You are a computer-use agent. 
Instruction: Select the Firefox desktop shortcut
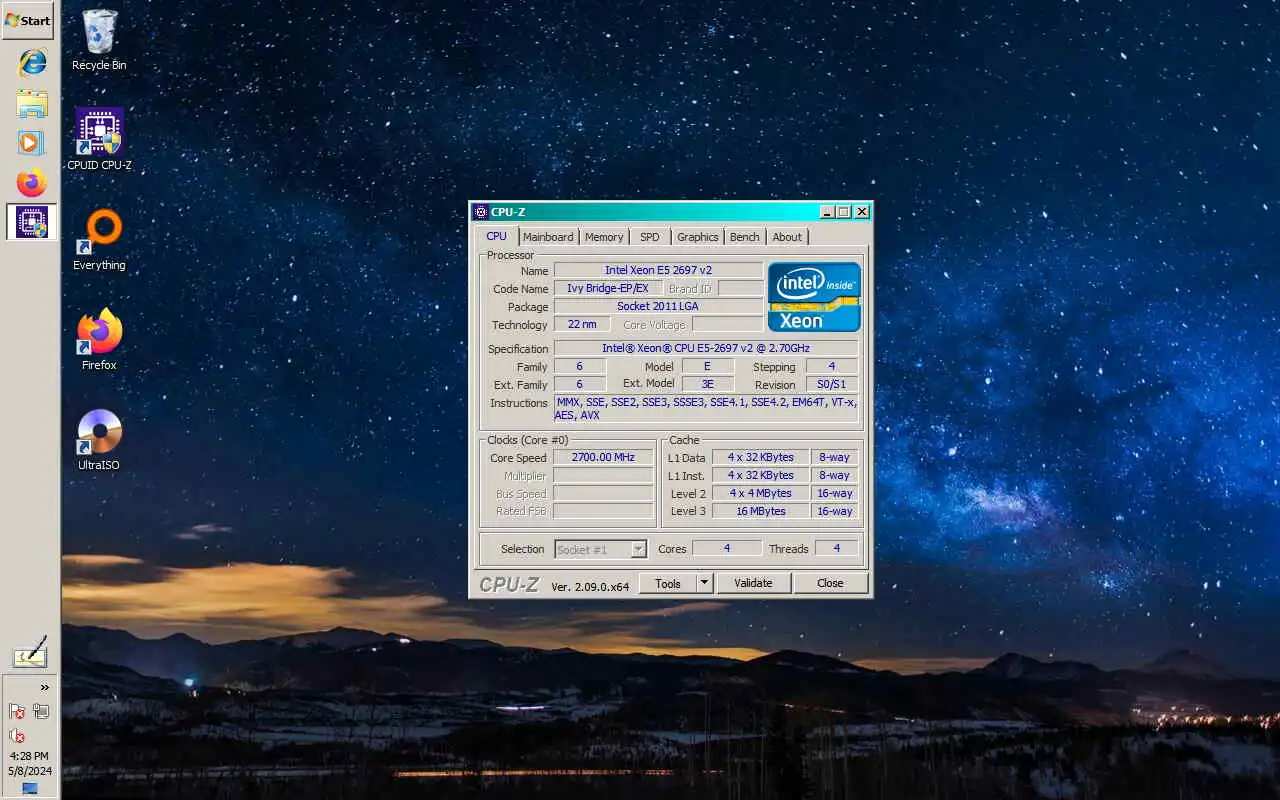click(99, 339)
